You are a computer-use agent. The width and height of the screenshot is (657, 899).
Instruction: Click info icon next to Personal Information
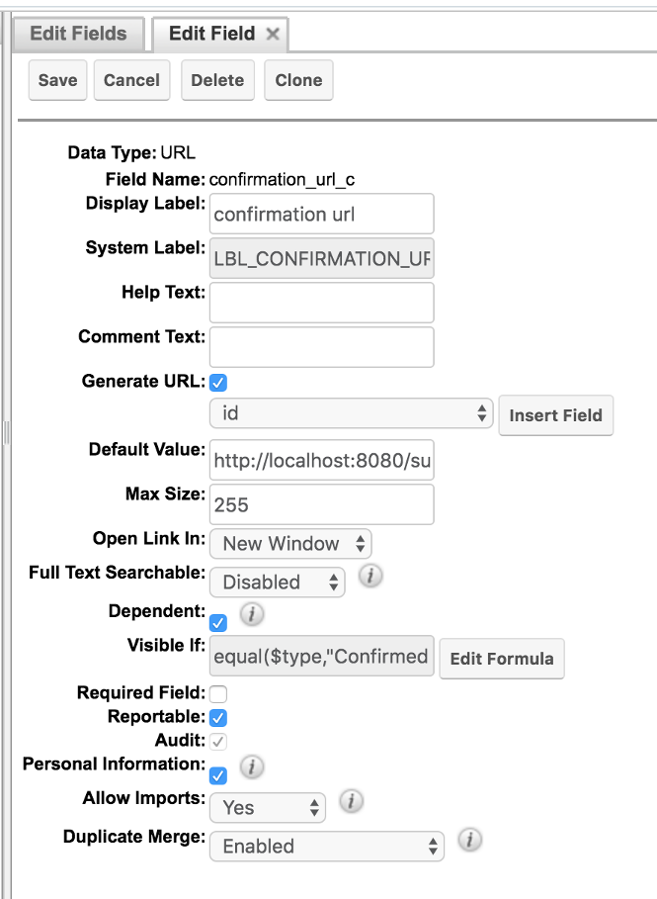click(x=251, y=767)
